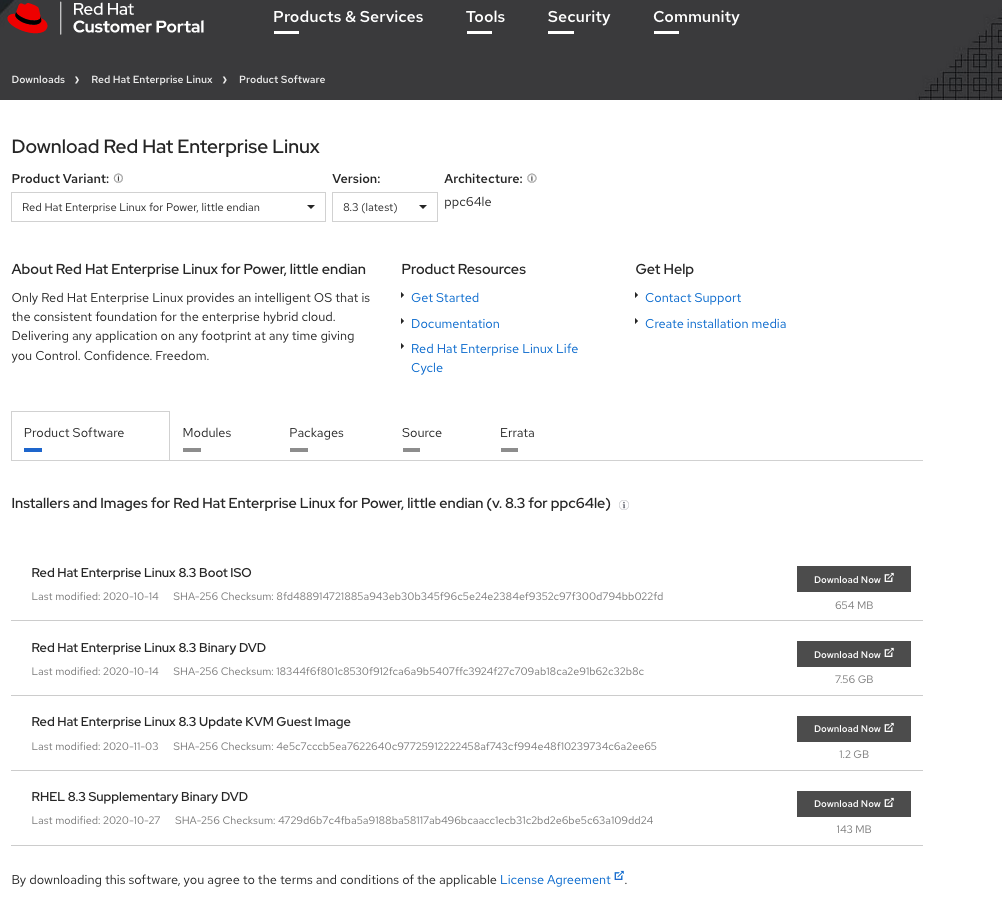Open the Version 8.3 (latest) dropdown
The width and height of the screenshot is (1002, 912).
click(x=385, y=207)
